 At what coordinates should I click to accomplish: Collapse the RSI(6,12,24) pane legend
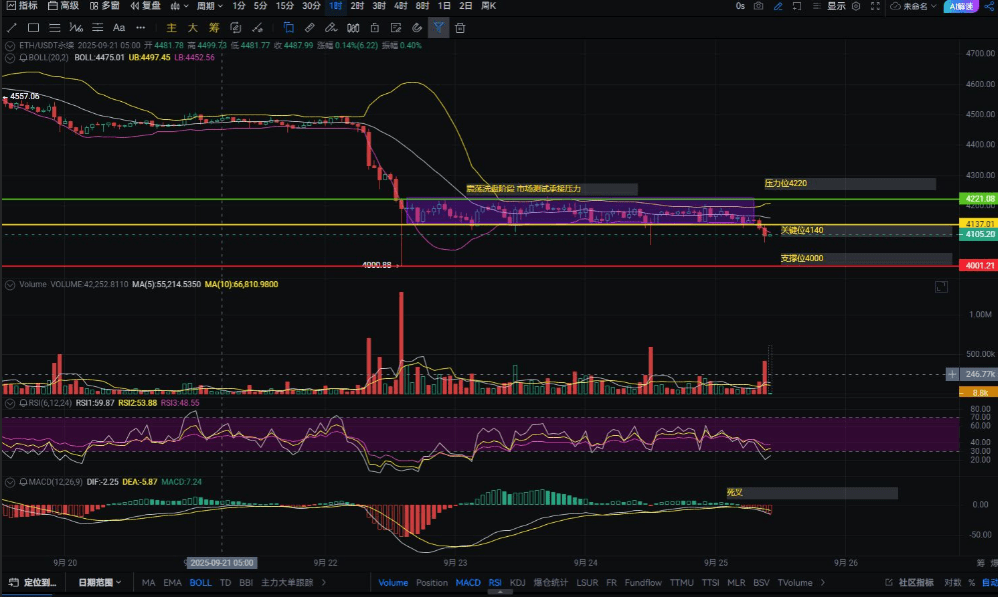(x=10, y=403)
